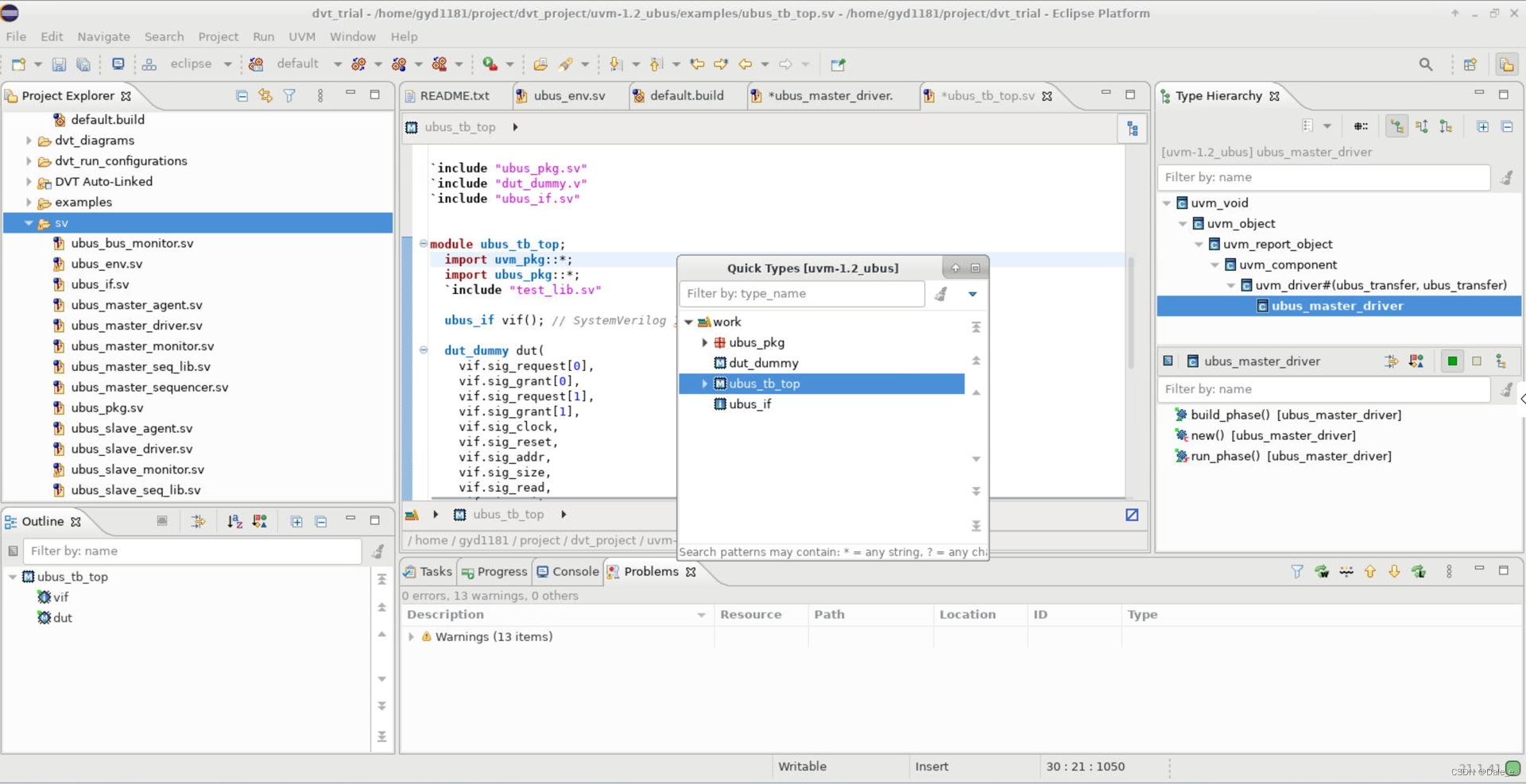Click the New file toolbar icon

18,64
